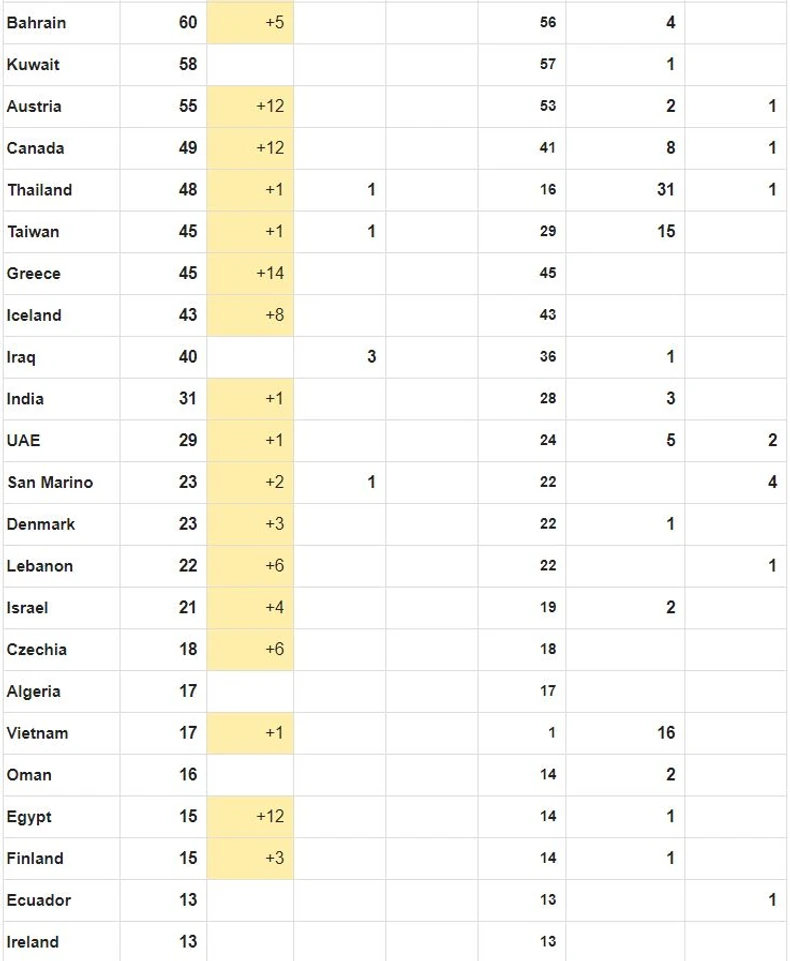Viewport: 790px width, 961px height.
Task: Click the Bahrain country name cell
Action: click(36, 22)
